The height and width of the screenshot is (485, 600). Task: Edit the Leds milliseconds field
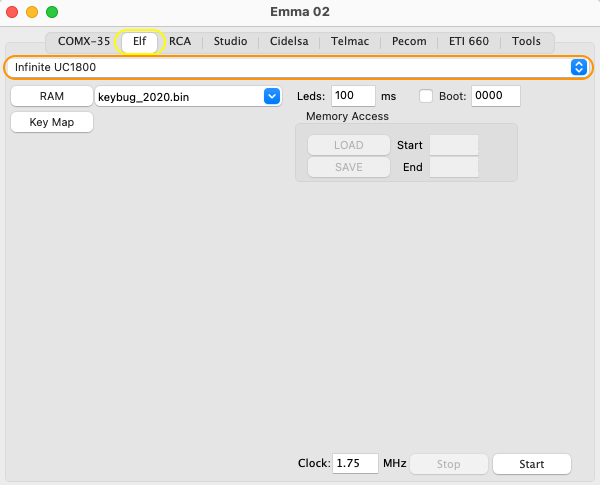tap(353, 96)
